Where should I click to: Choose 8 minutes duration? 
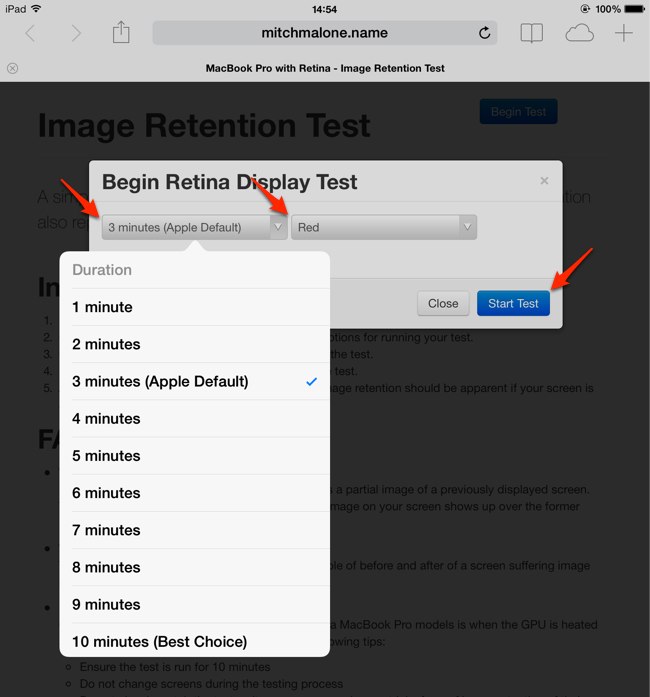(x=195, y=568)
